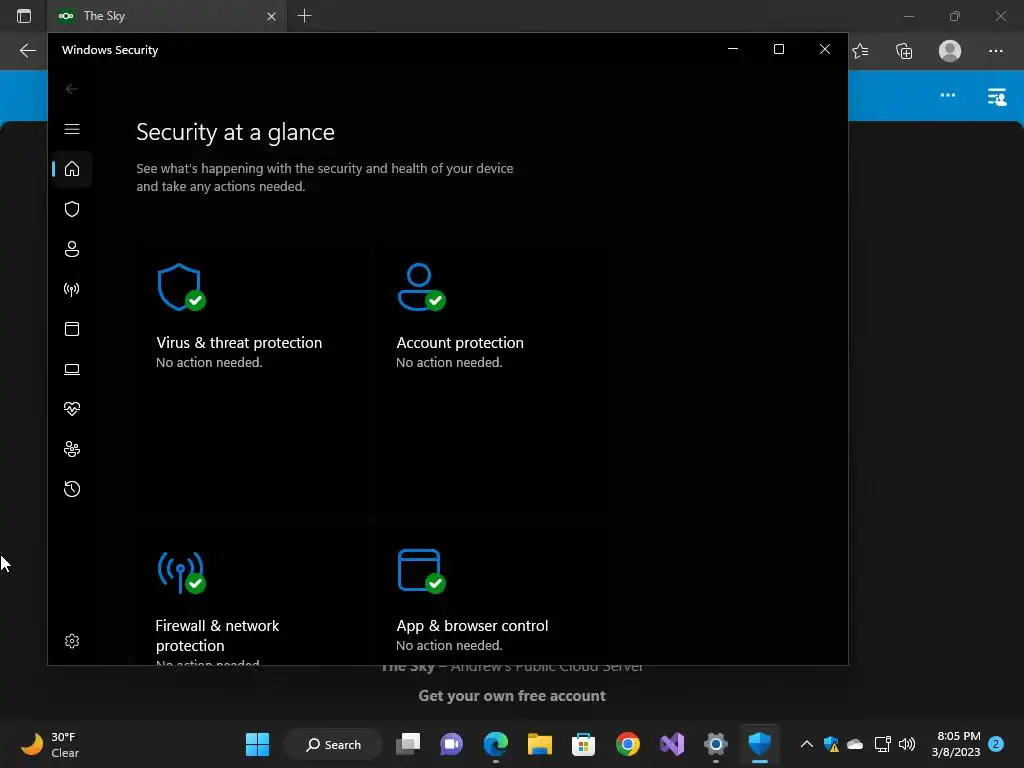Click the Edge browser back arrow

27,51
